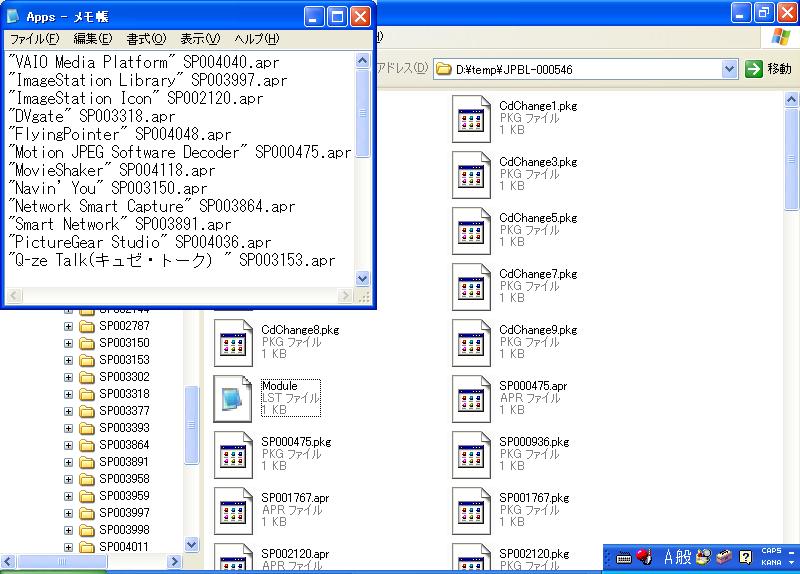This screenshot has width=800, height=574.
Task: Expand the SP003998 tree folder
Action: click(68, 530)
